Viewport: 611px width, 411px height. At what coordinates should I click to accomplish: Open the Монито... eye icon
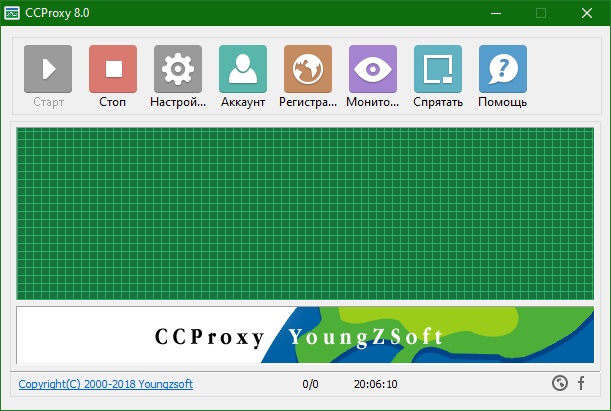373,69
